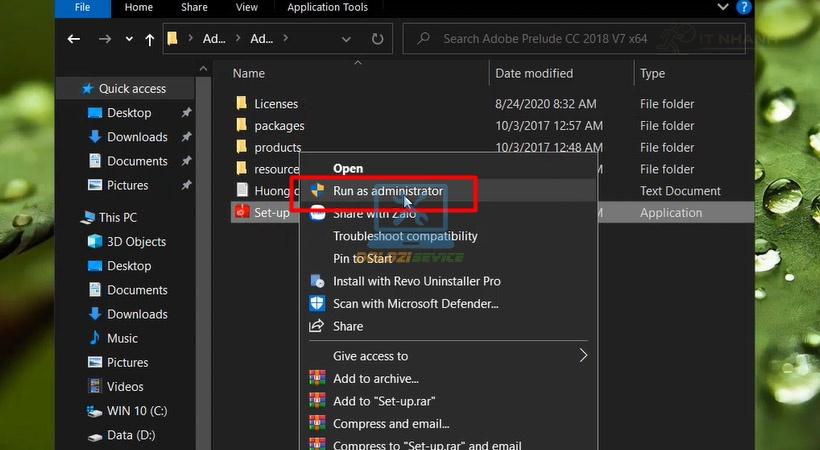
Task: Open the File menu
Action: tap(83, 7)
